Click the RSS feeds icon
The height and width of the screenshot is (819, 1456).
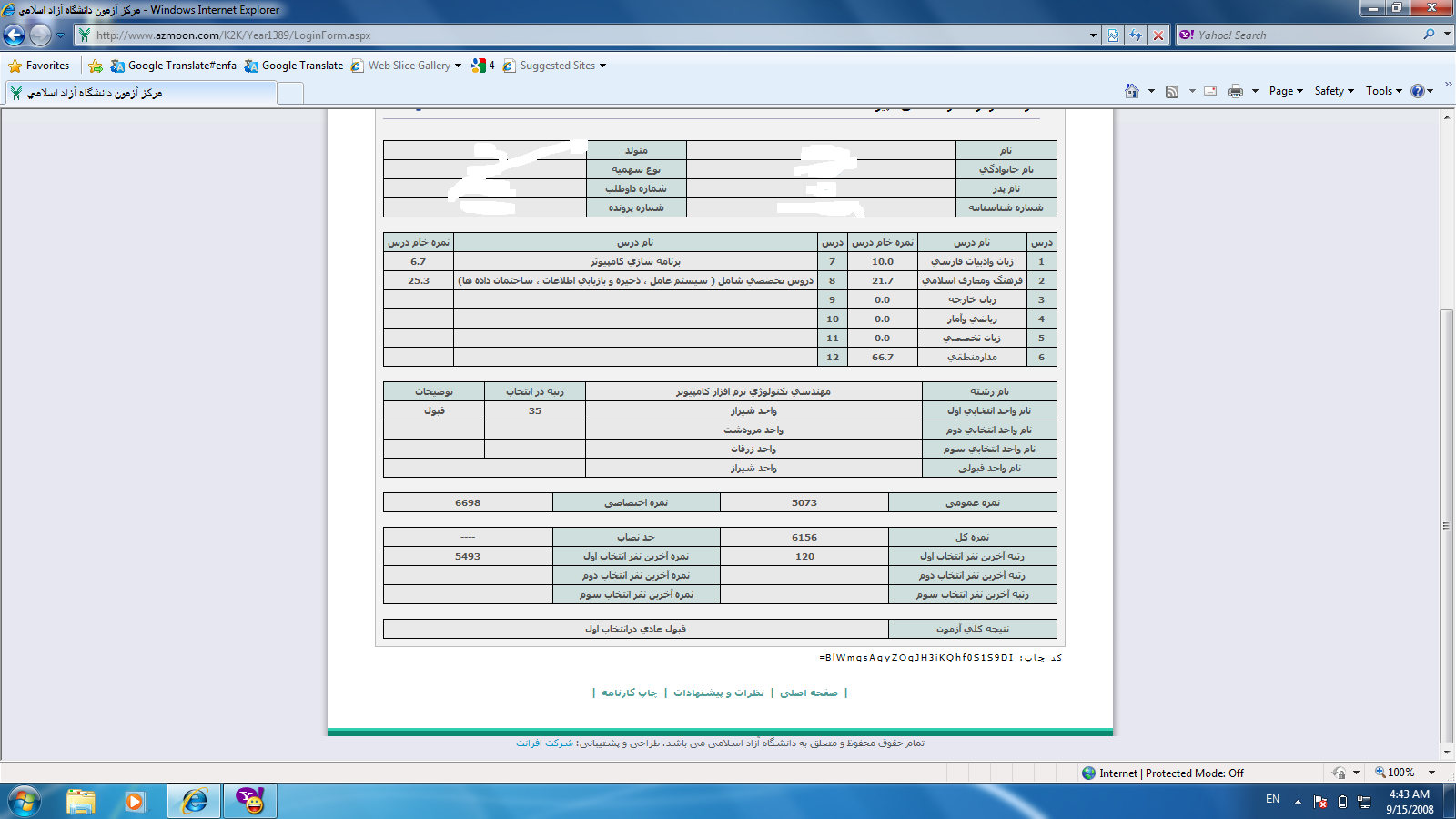click(x=1172, y=91)
